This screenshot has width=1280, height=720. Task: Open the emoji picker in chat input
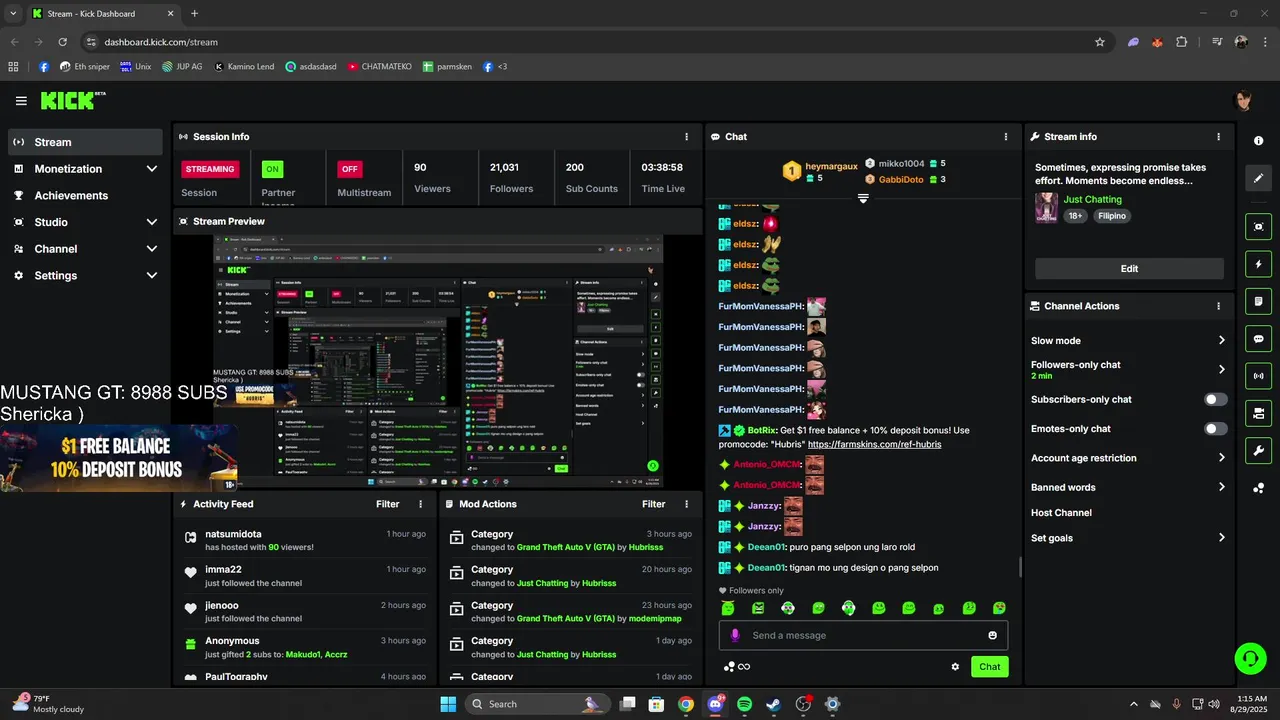tap(992, 635)
